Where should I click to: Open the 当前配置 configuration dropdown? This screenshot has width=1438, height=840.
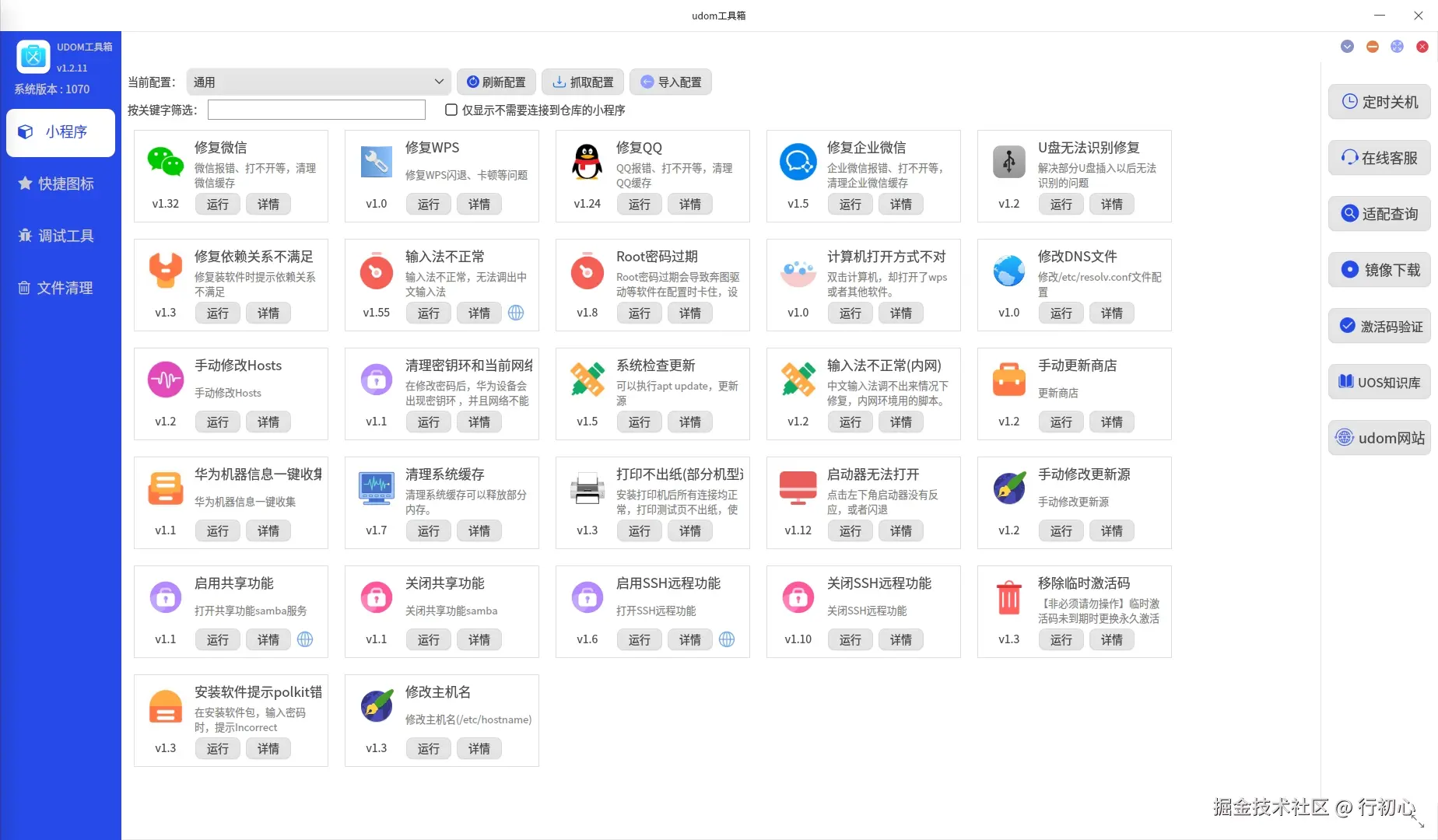click(317, 82)
